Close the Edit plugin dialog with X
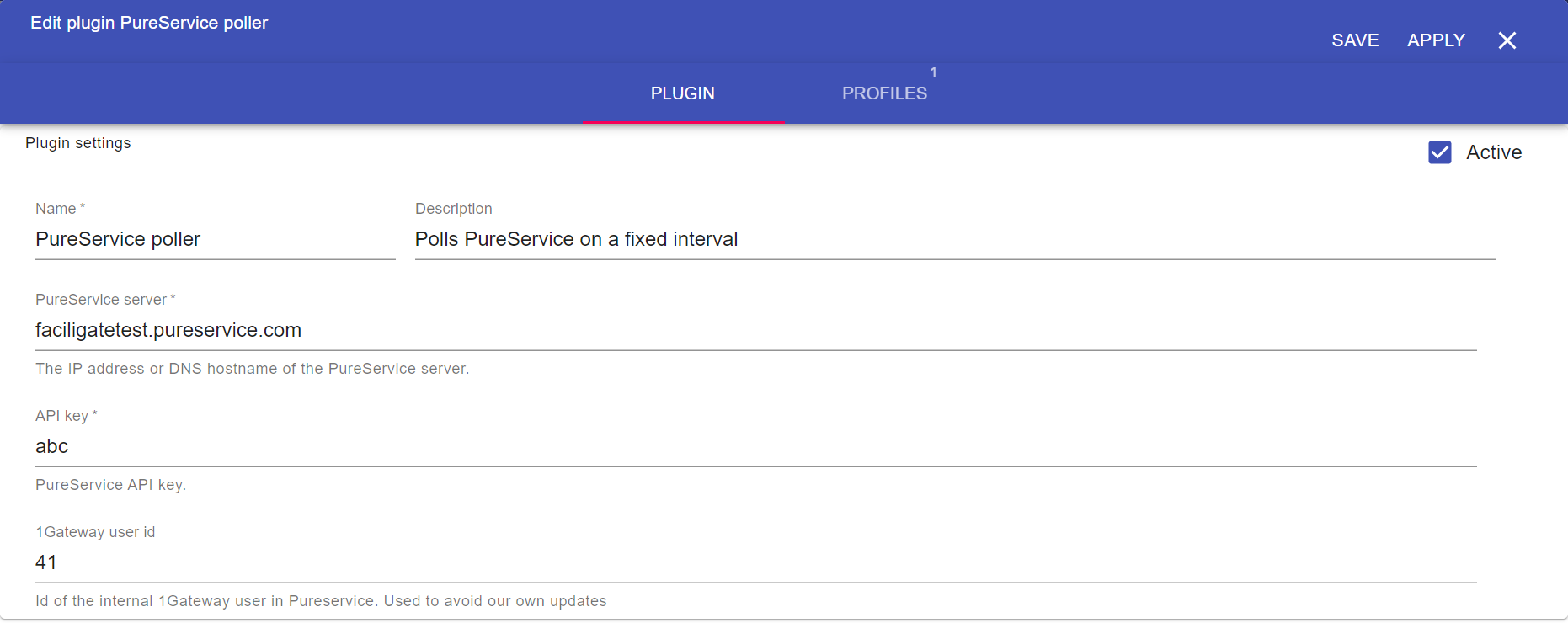Viewport: 1568px width, 623px height. [1507, 40]
